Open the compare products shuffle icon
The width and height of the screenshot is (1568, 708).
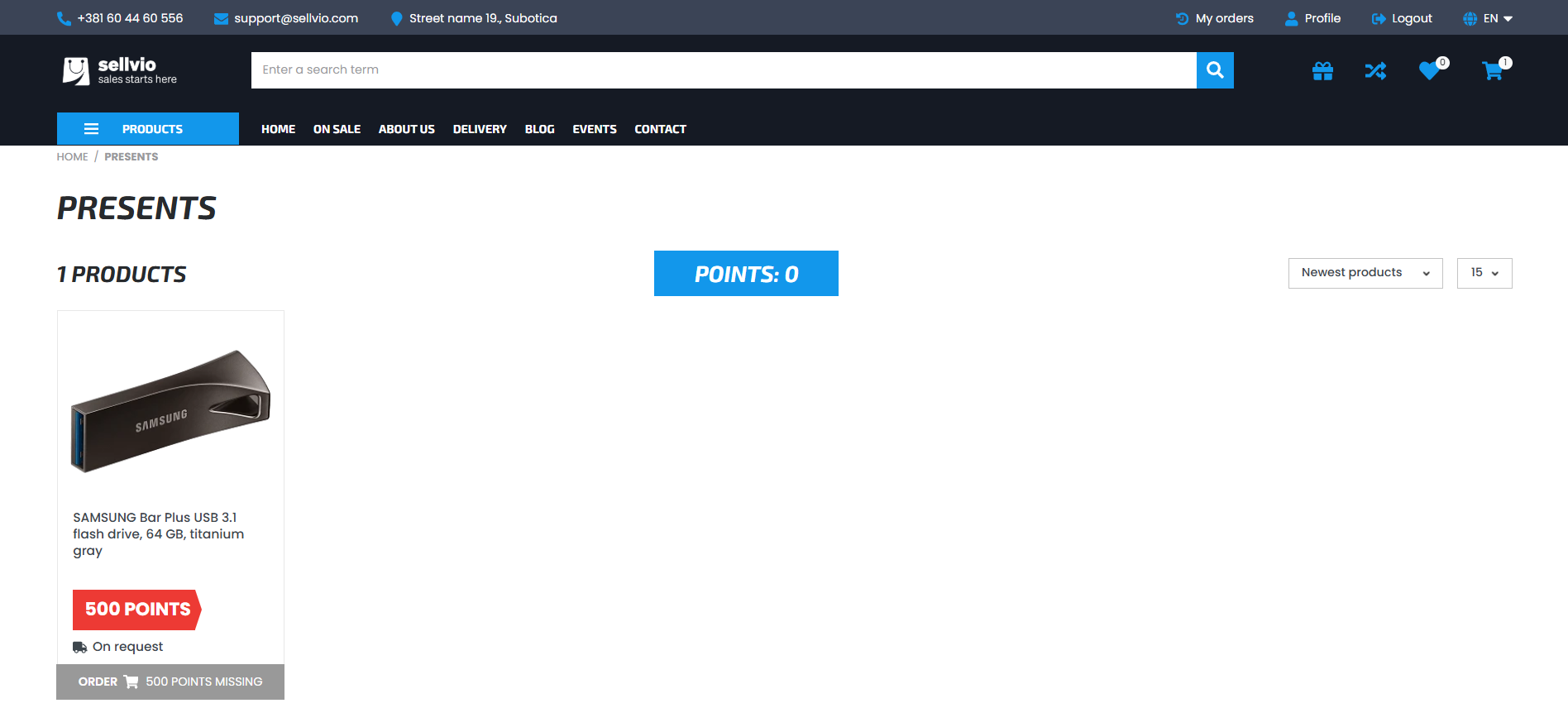click(x=1375, y=71)
